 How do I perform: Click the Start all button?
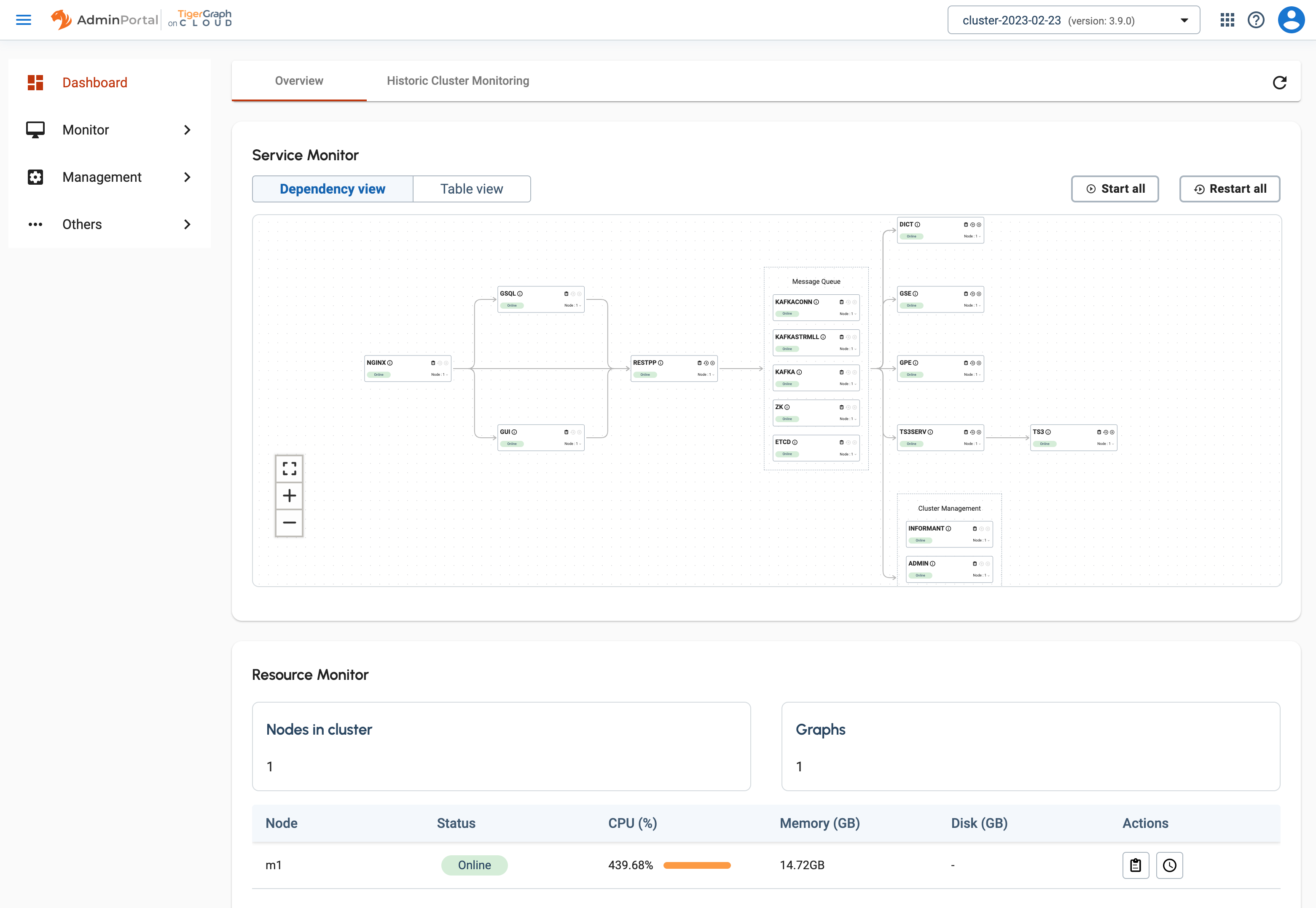point(1115,189)
